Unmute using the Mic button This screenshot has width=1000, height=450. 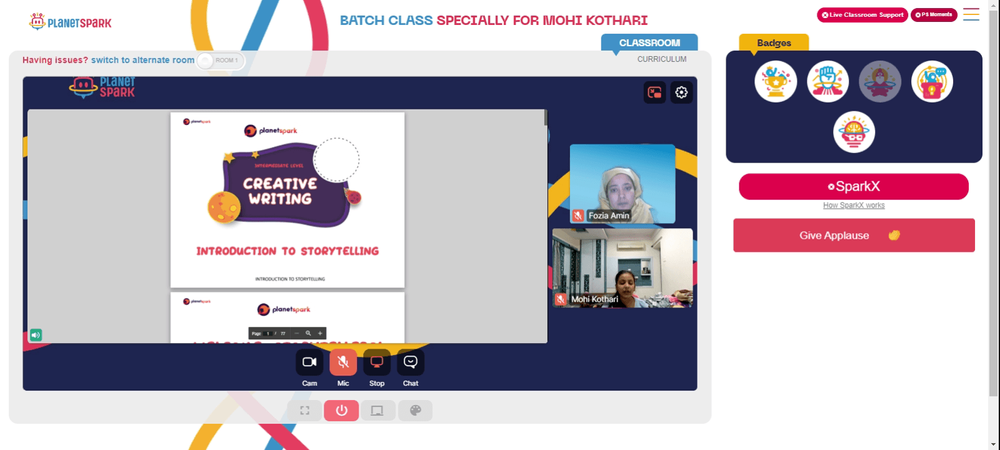click(x=343, y=362)
